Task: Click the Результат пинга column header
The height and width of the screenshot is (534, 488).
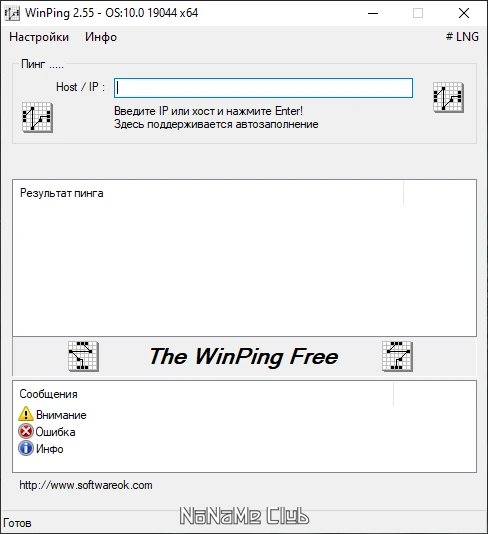Action: [208, 193]
